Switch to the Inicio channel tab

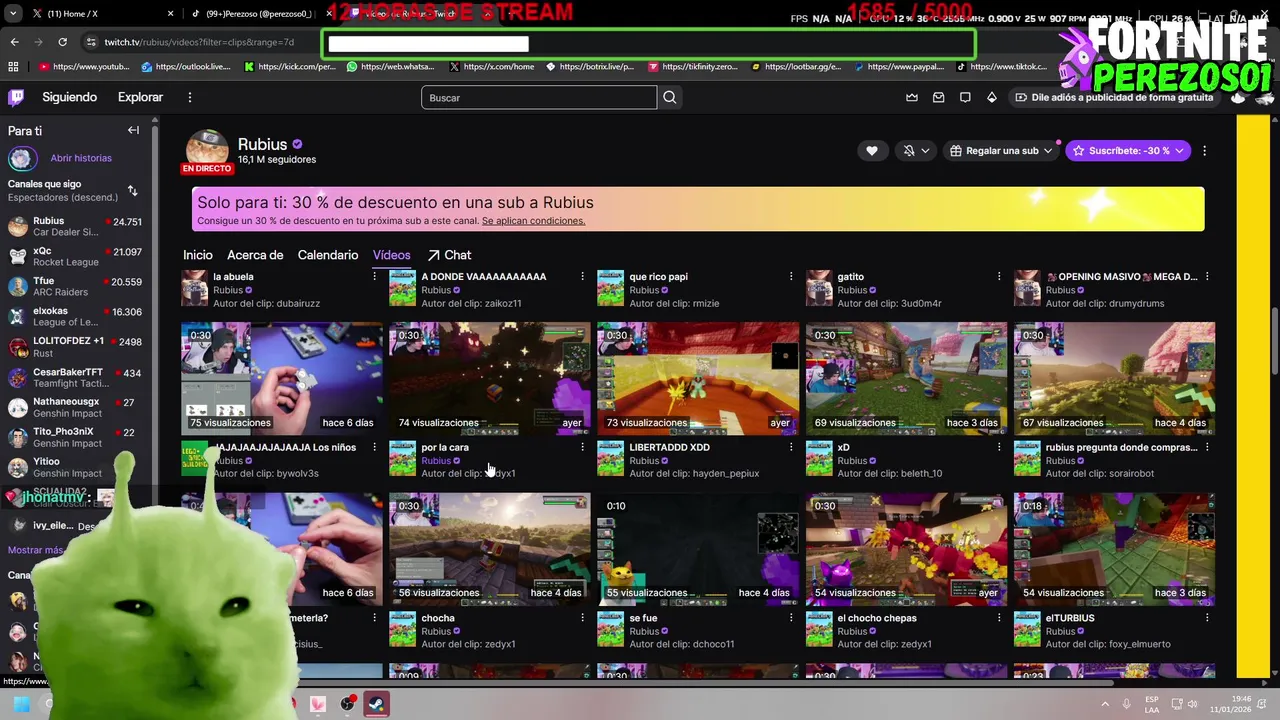tap(198, 255)
